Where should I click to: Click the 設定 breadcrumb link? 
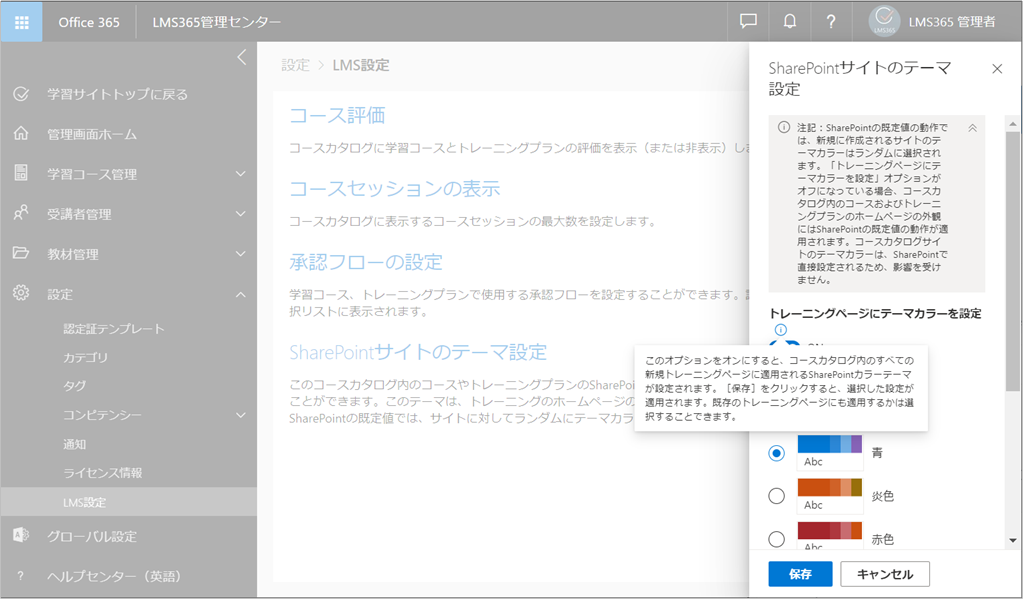click(x=296, y=65)
